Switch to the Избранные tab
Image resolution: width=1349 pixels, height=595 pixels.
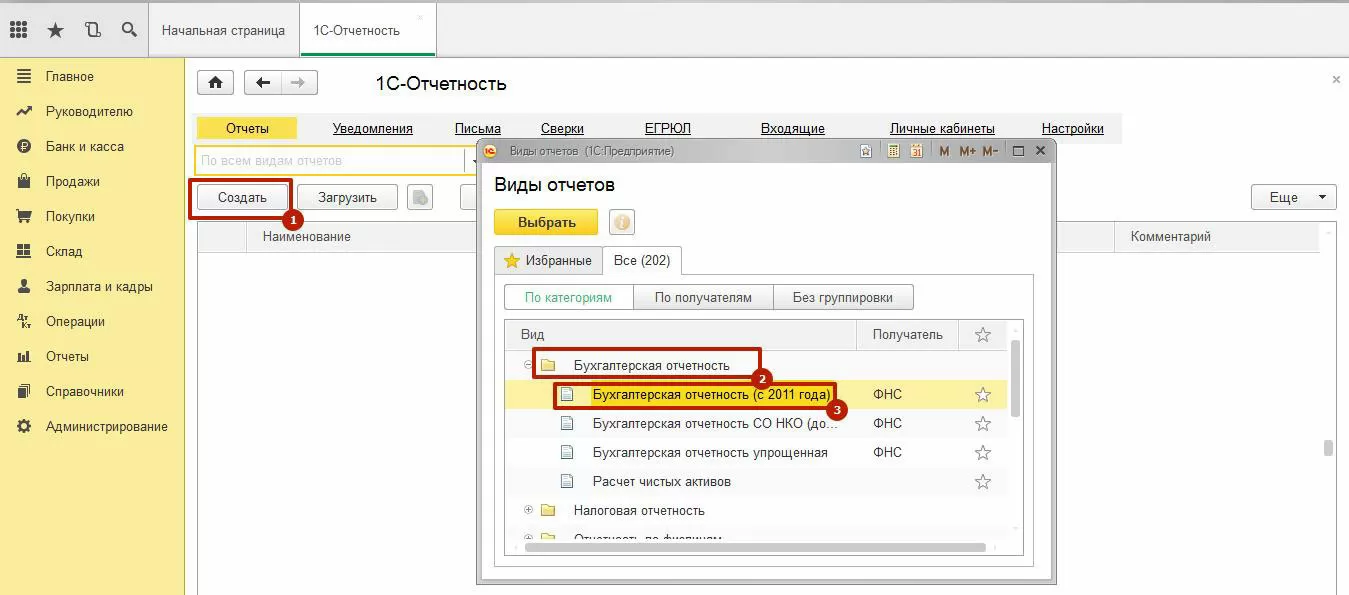548,260
